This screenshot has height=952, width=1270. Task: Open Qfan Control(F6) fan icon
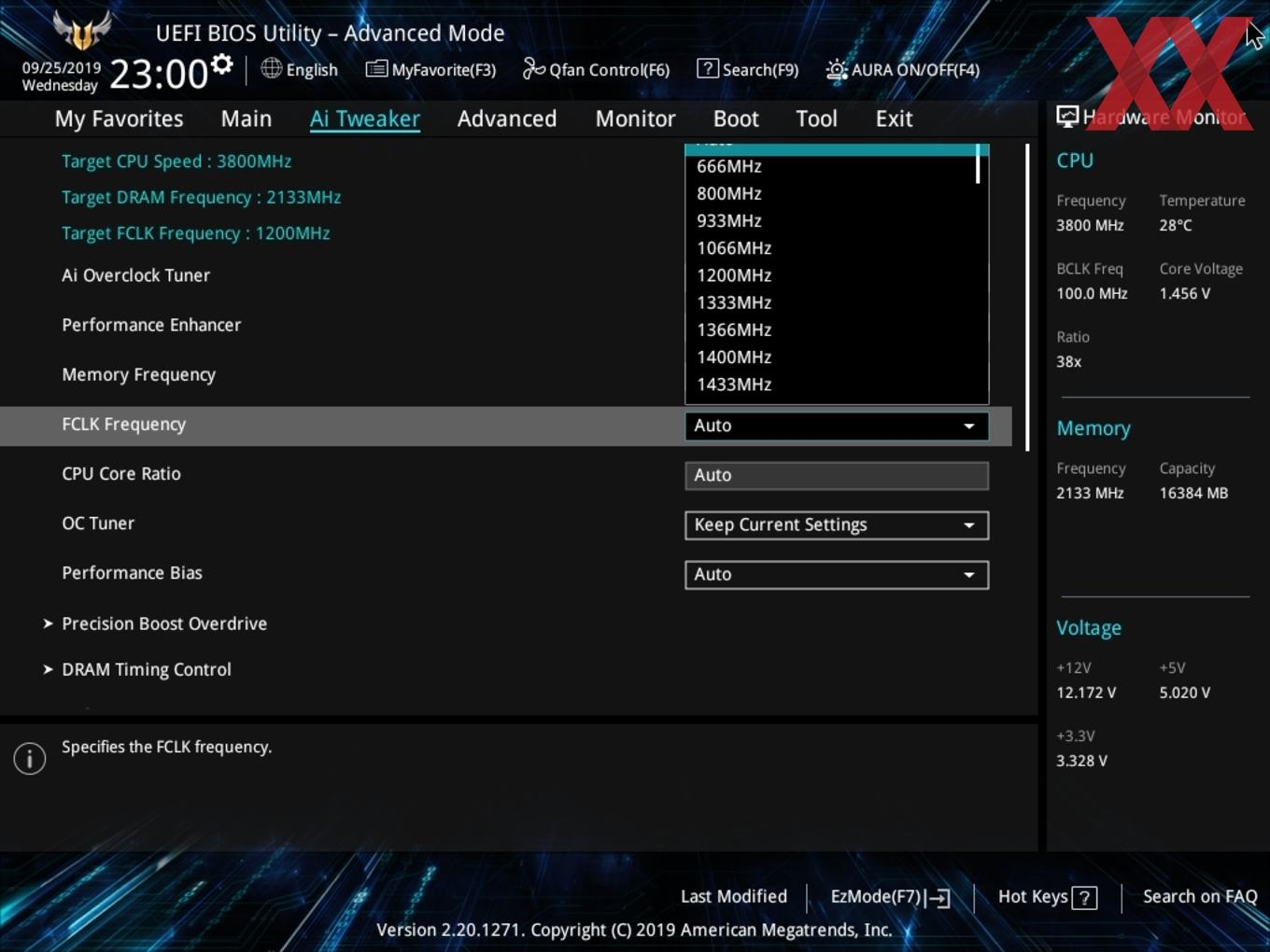click(x=533, y=68)
